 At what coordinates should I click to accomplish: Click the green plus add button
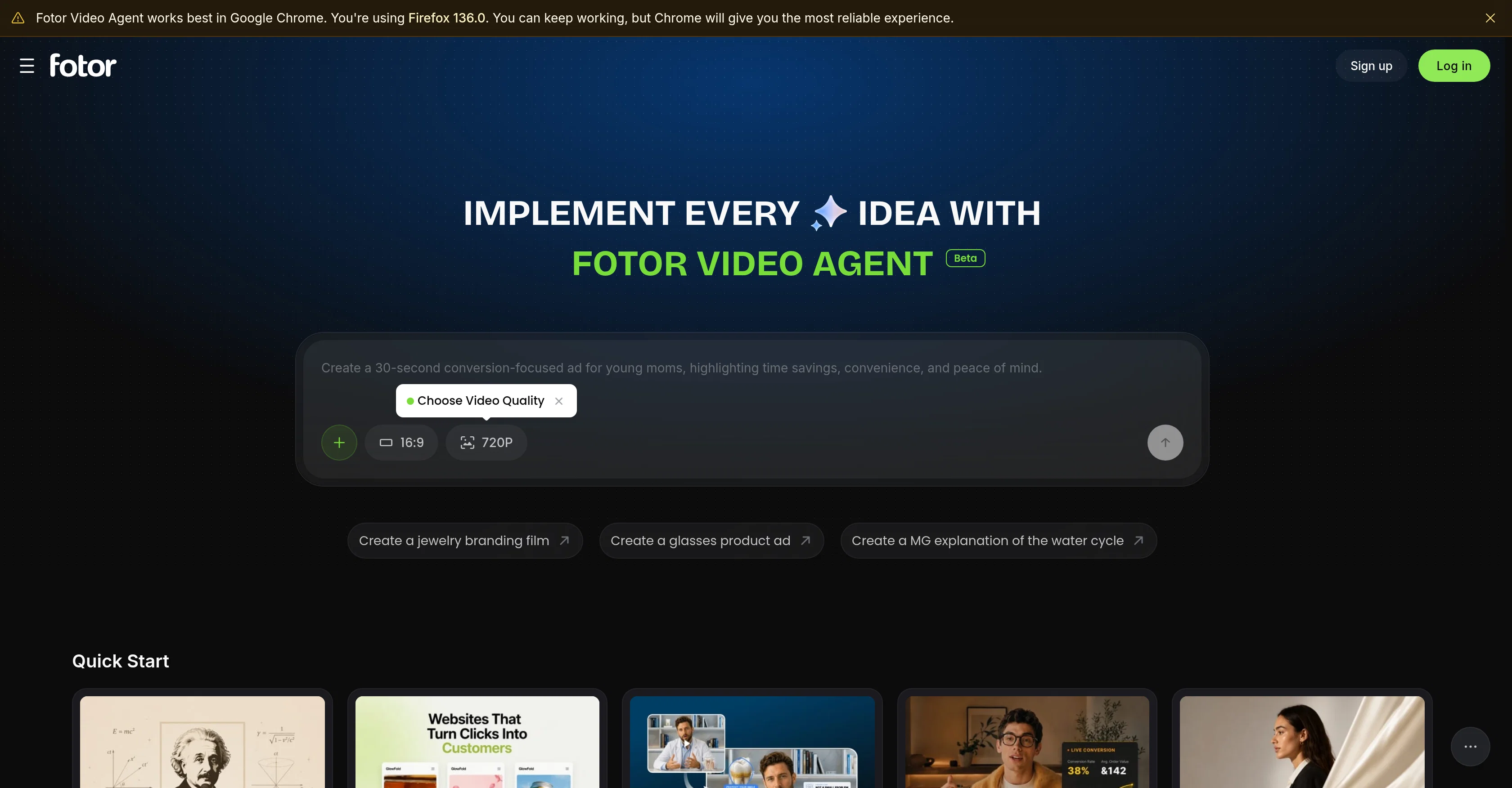tap(339, 443)
